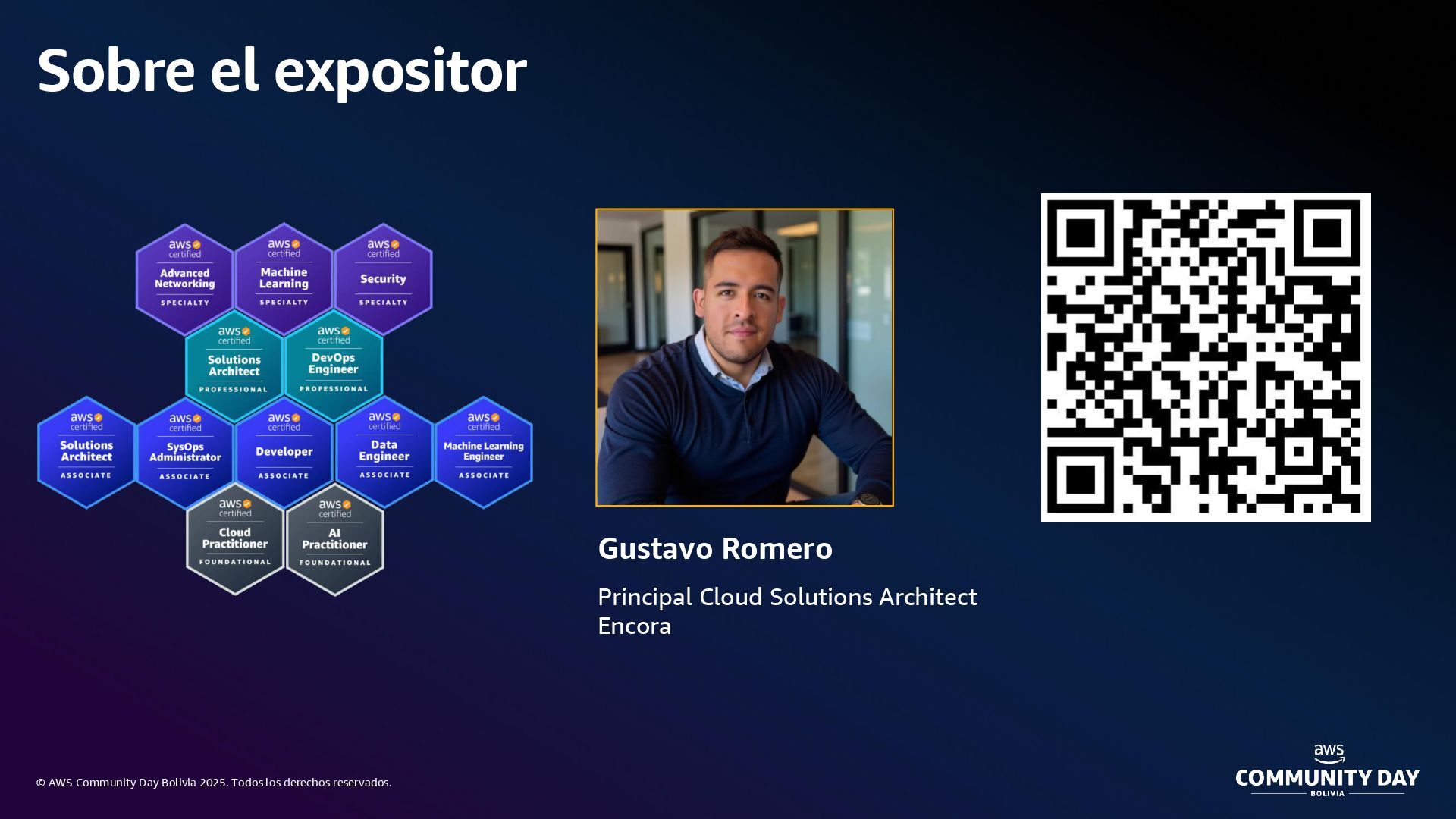Click the Sobre el expositor title
The width and height of the screenshot is (1456, 819).
[x=282, y=70]
